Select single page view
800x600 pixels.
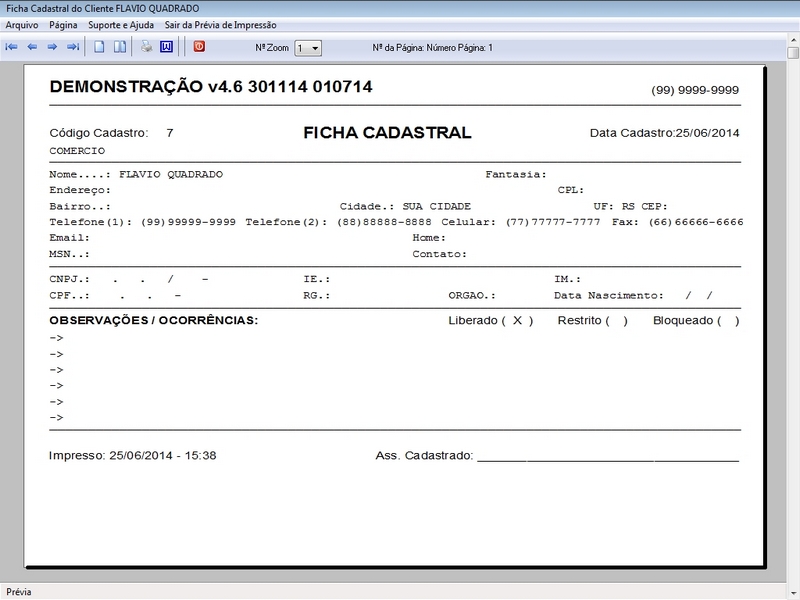(x=98, y=44)
